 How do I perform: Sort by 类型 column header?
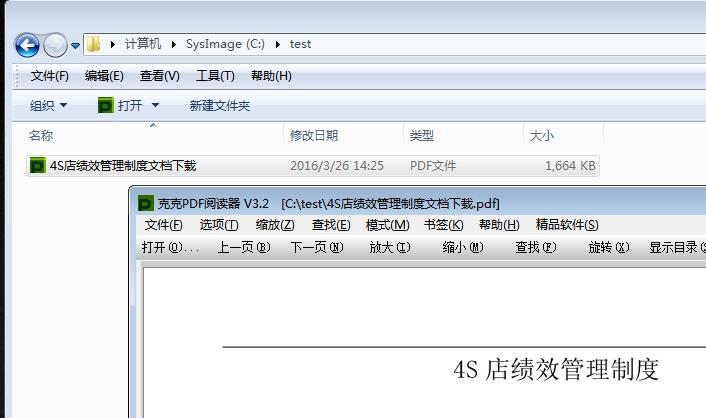click(422, 136)
